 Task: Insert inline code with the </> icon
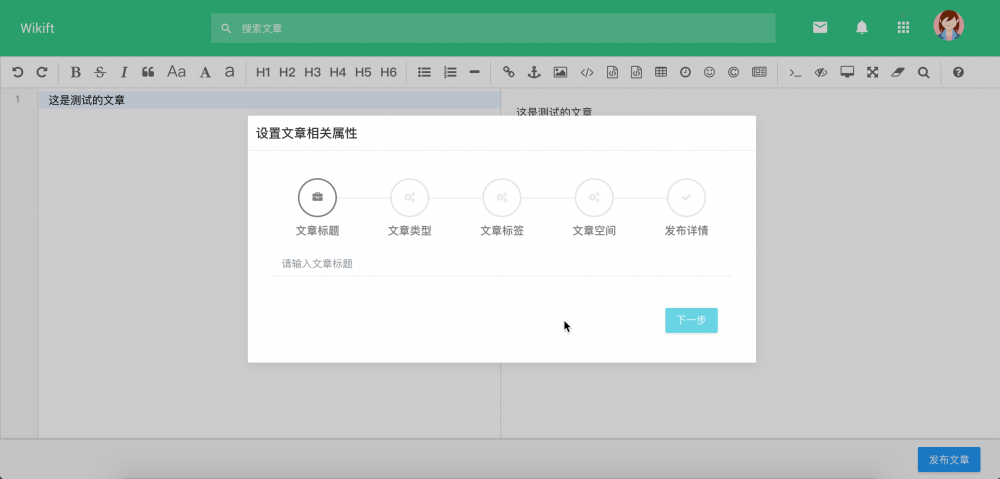[587, 72]
